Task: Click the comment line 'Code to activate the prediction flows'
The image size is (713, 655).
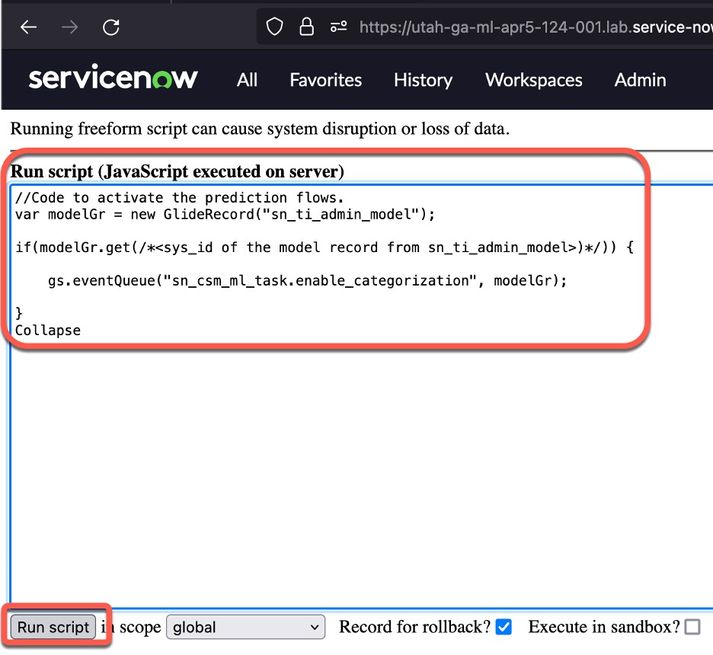Action: tap(179, 197)
